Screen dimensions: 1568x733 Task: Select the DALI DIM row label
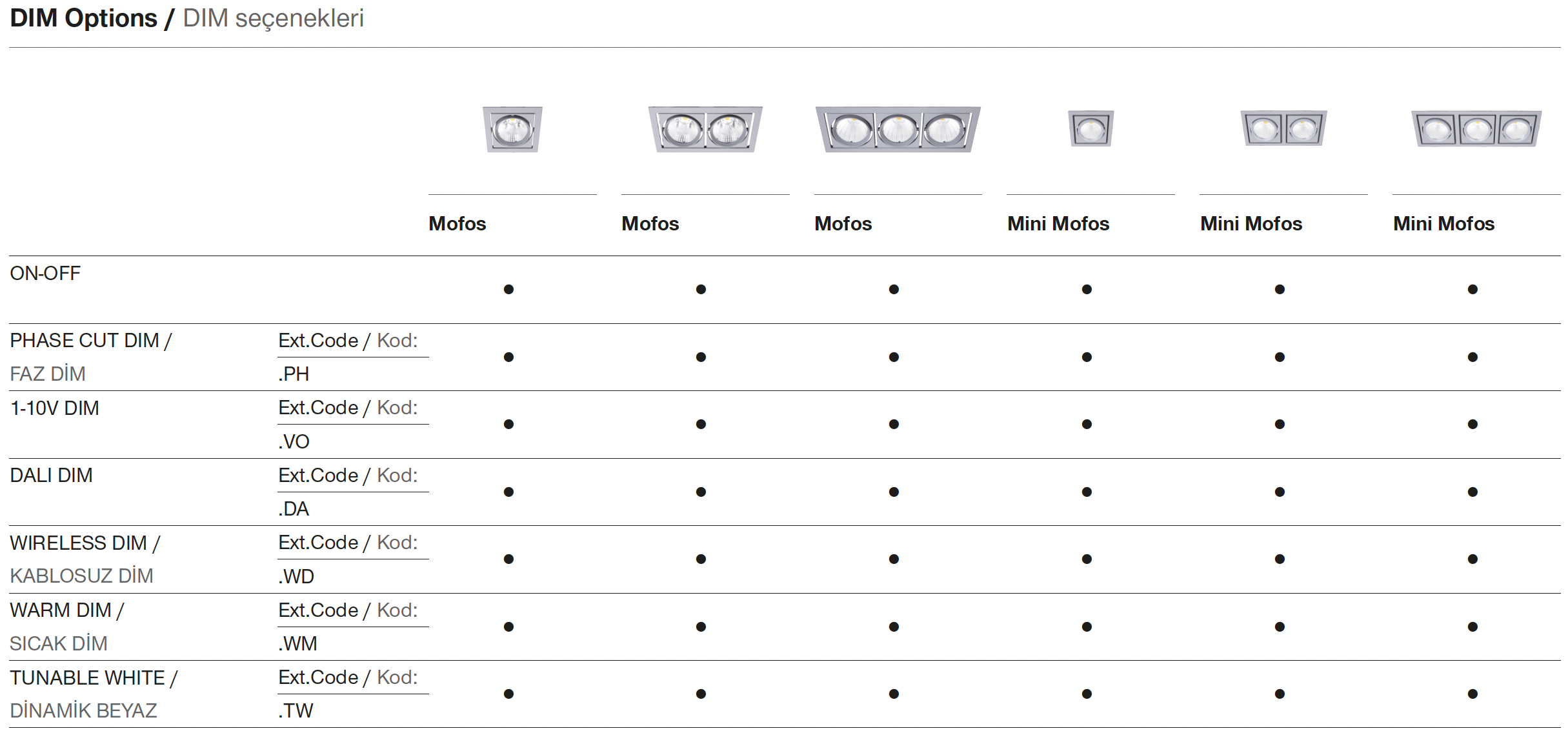tap(52, 475)
